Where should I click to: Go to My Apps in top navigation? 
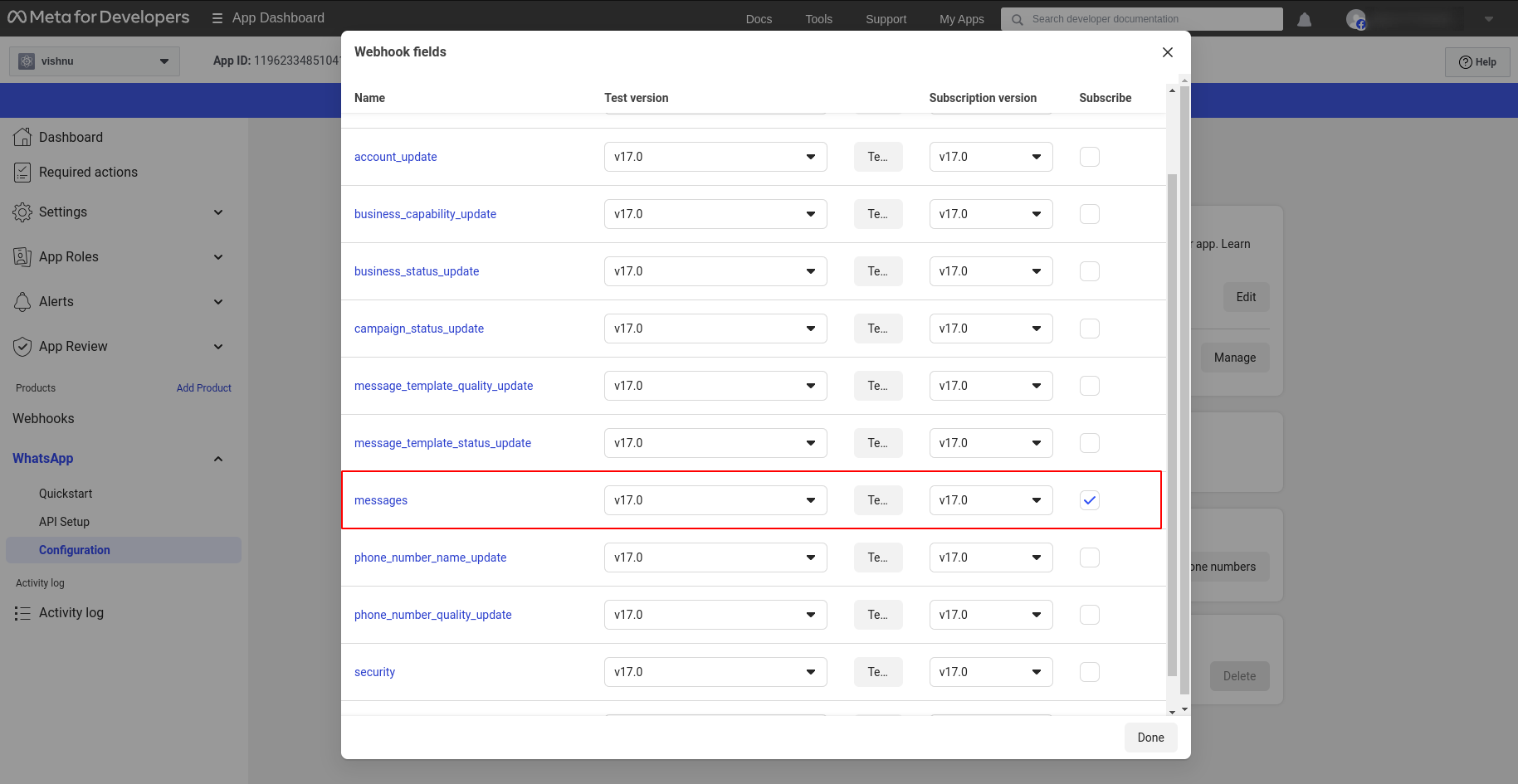(962, 19)
